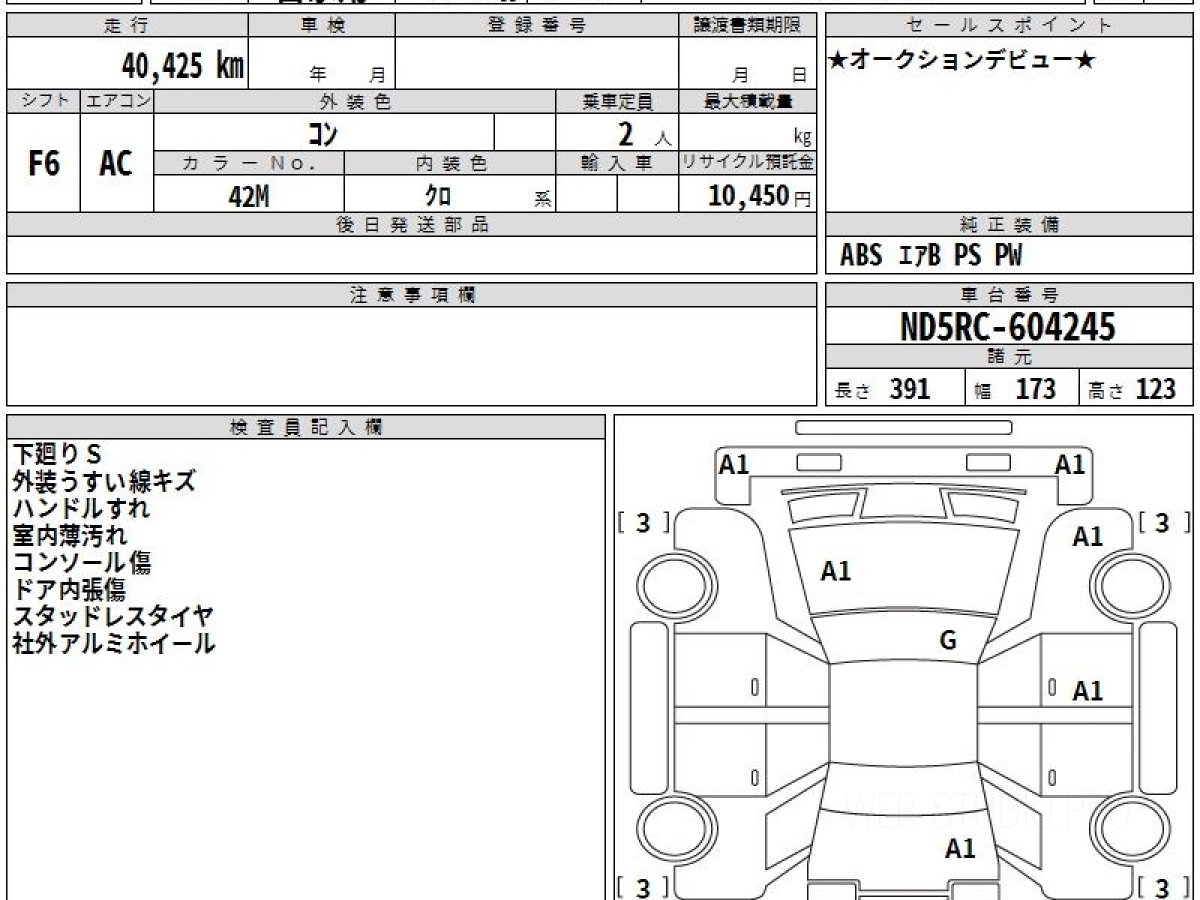
Task: Click the ABS エアB PS PW equipment line
Action: pos(931,256)
